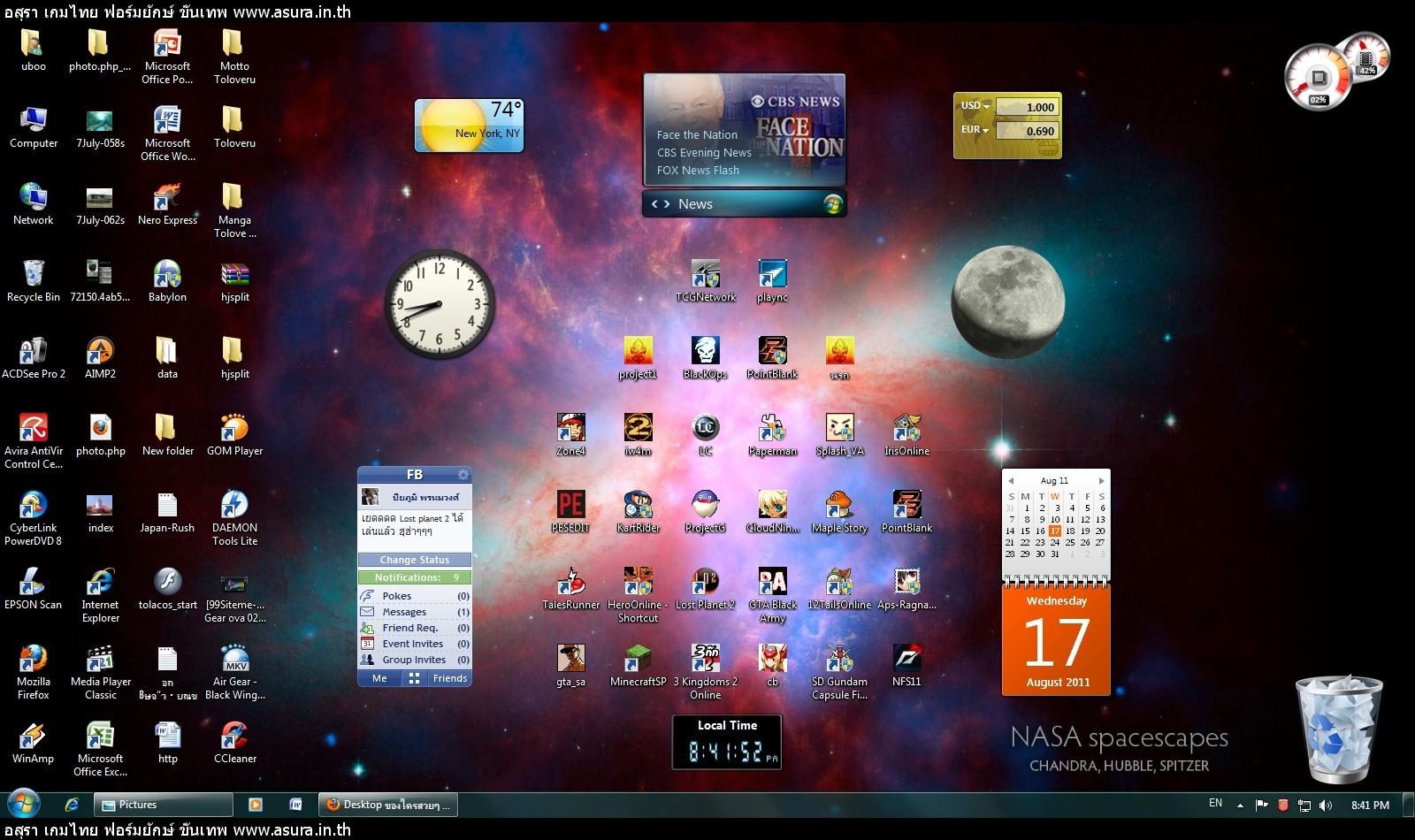Image resolution: width=1415 pixels, height=840 pixels.
Task: Open Internet Explorer from the taskbar
Action: click(72, 805)
